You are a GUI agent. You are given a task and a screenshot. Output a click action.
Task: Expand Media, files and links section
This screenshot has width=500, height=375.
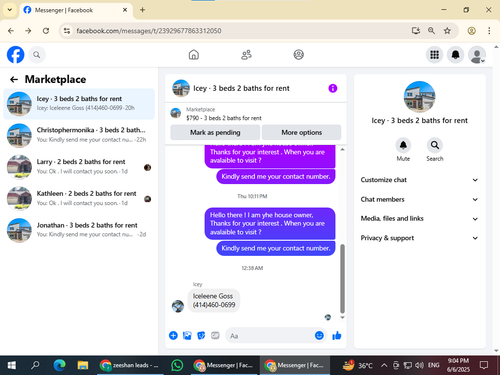pos(419,219)
